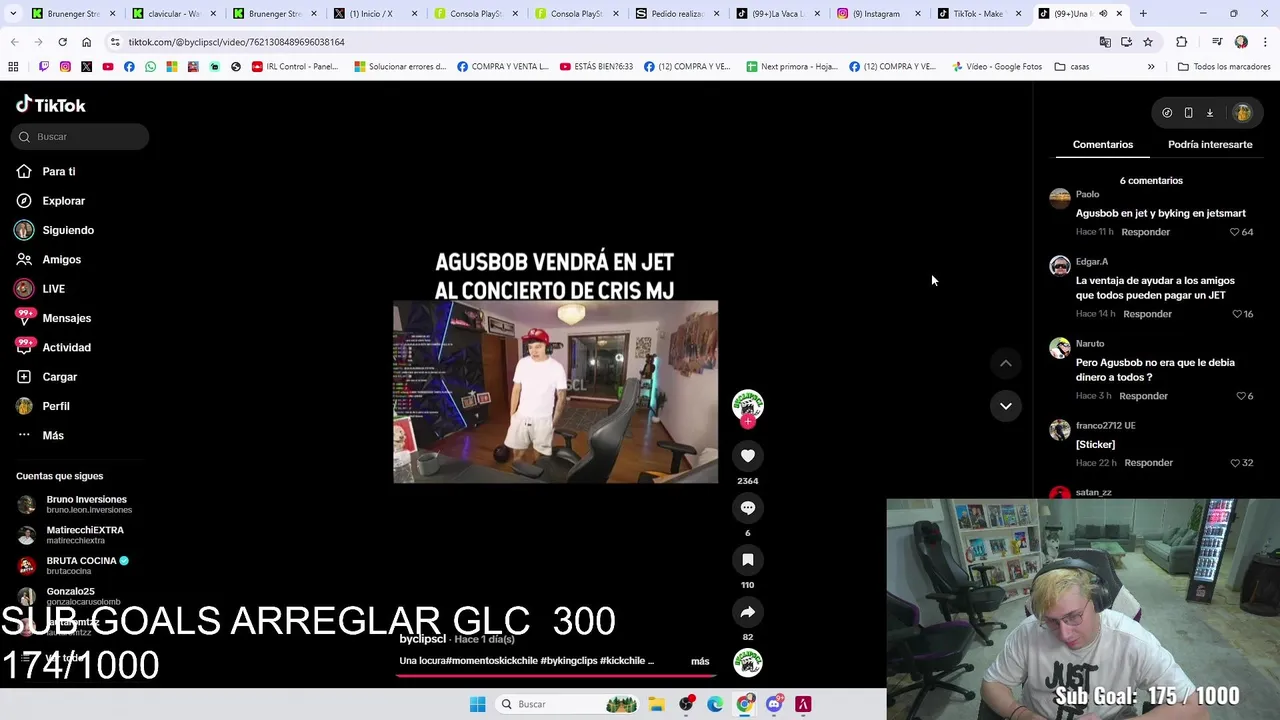Save video with bookmark icon
The height and width of the screenshot is (720, 1280).
point(747,560)
